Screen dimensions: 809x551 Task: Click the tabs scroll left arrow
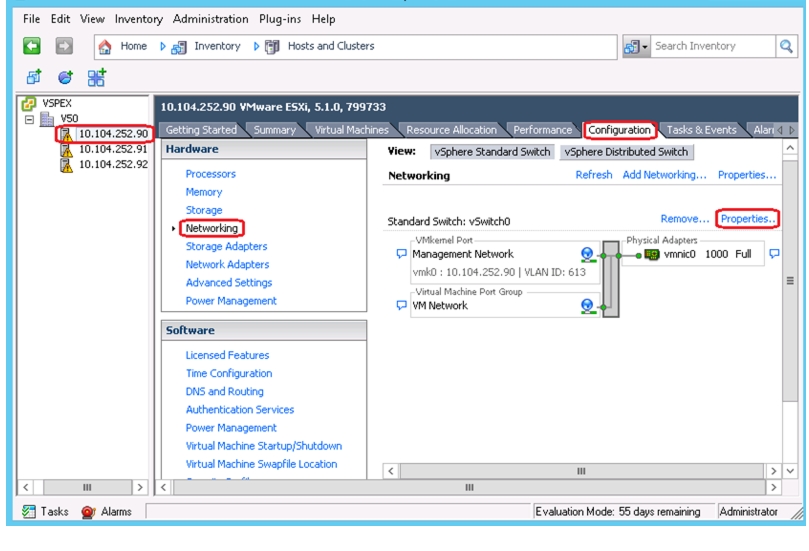pos(780,130)
